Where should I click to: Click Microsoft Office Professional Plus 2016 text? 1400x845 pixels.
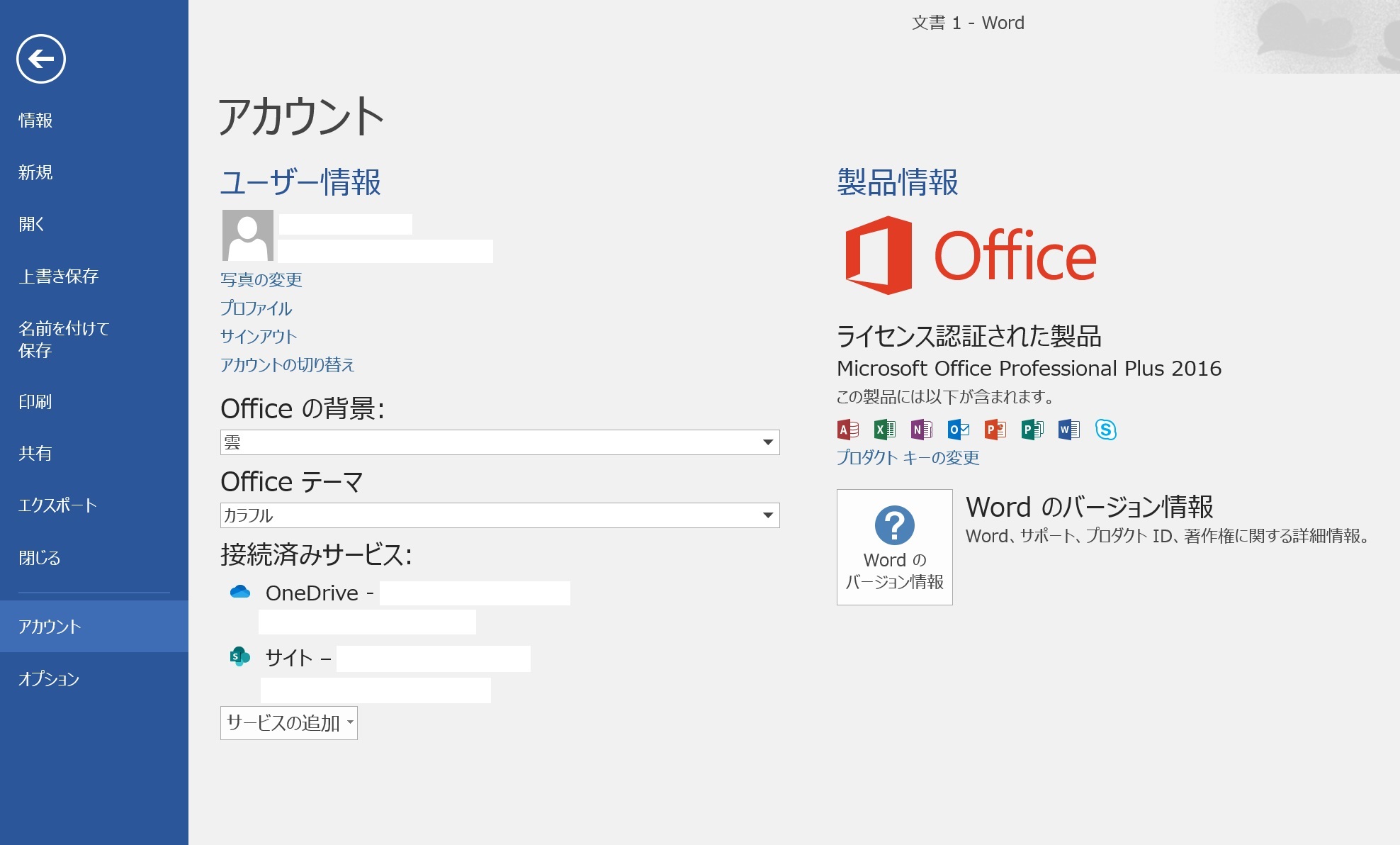point(1029,369)
